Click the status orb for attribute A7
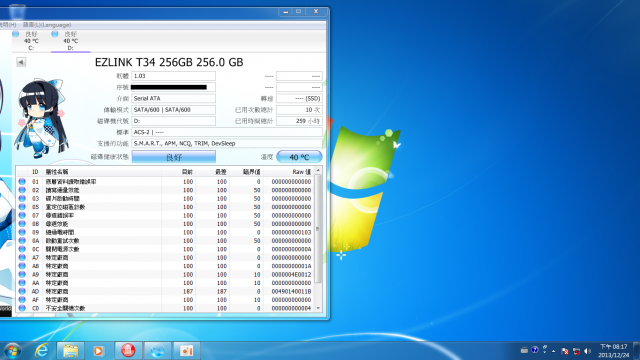The image size is (640, 360). (x=22, y=258)
